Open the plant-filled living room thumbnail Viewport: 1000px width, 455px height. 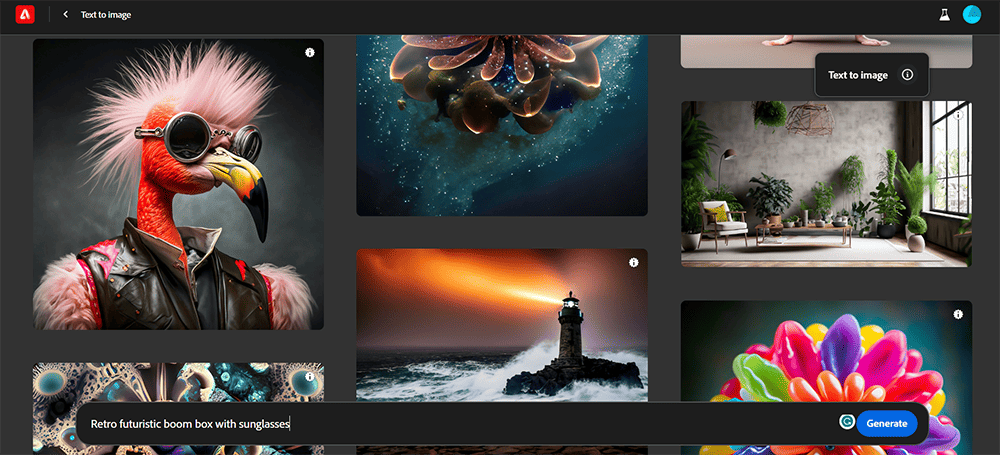(827, 184)
